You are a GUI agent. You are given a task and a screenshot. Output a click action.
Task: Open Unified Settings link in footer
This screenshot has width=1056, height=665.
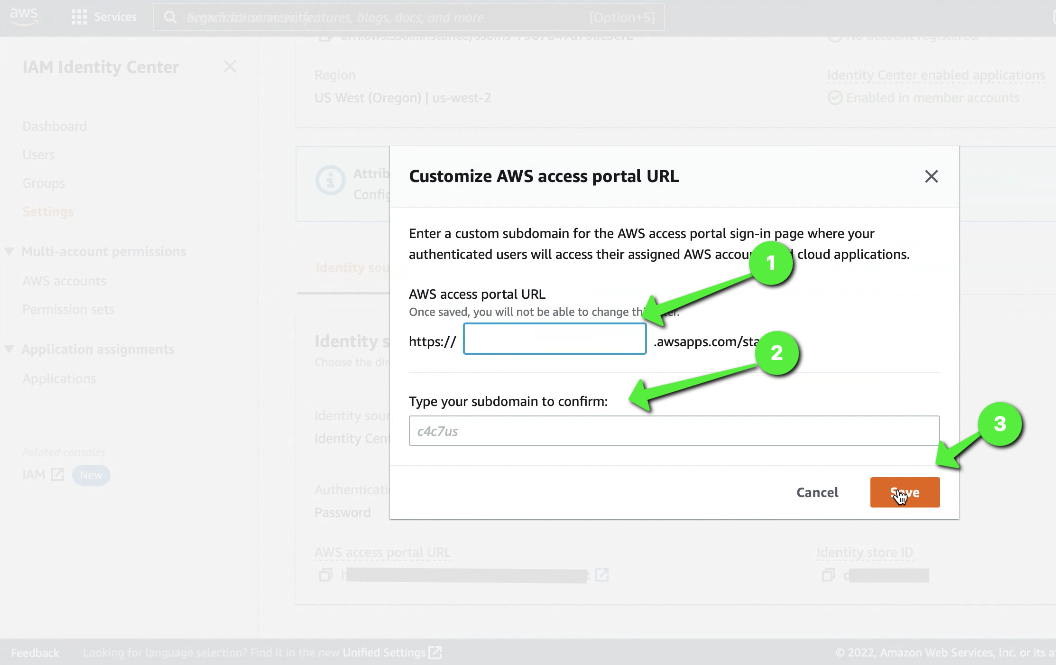click(x=384, y=653)
